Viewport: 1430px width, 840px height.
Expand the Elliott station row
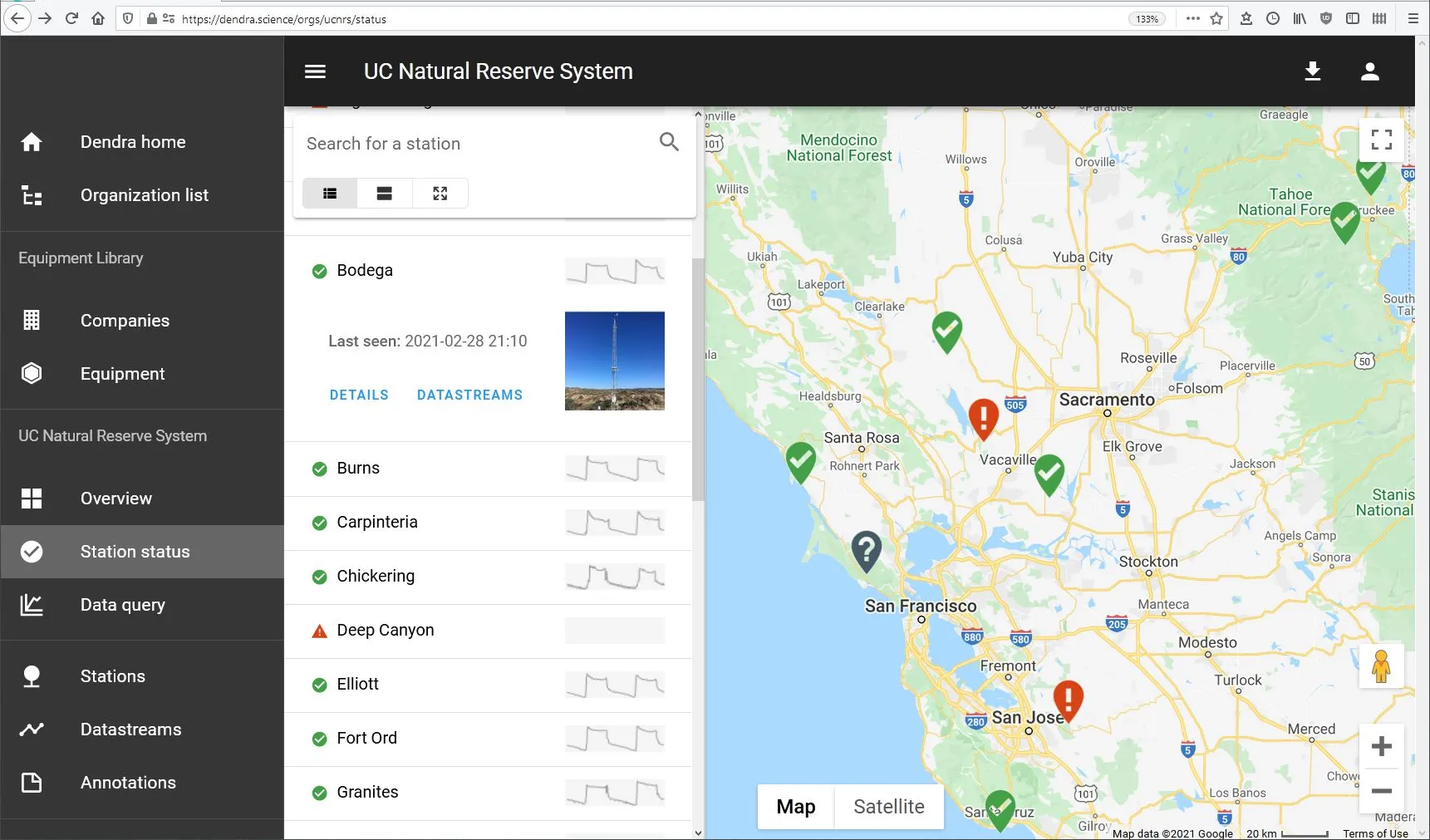click(x=488, y=685)
